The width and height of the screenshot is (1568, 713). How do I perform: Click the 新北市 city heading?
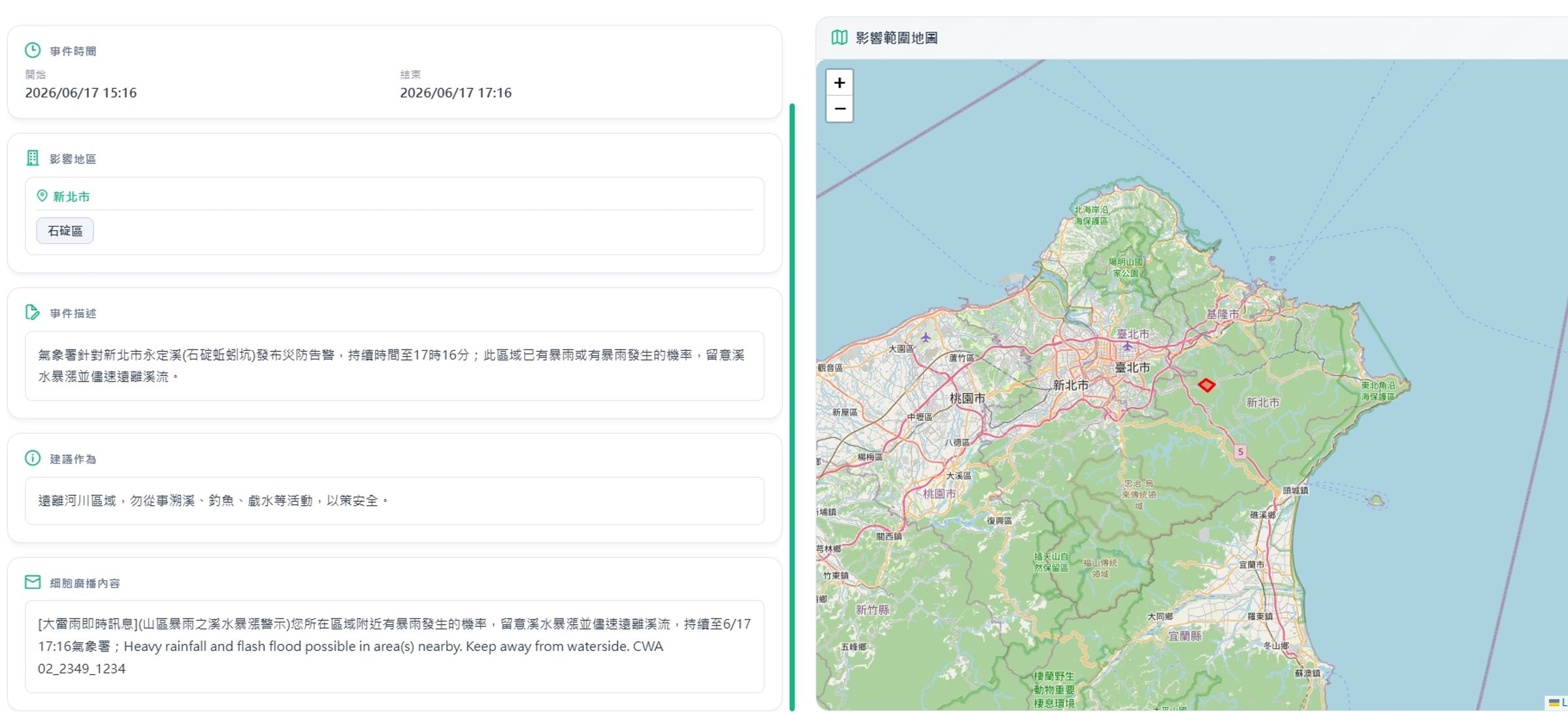click(x=72, y=196)
